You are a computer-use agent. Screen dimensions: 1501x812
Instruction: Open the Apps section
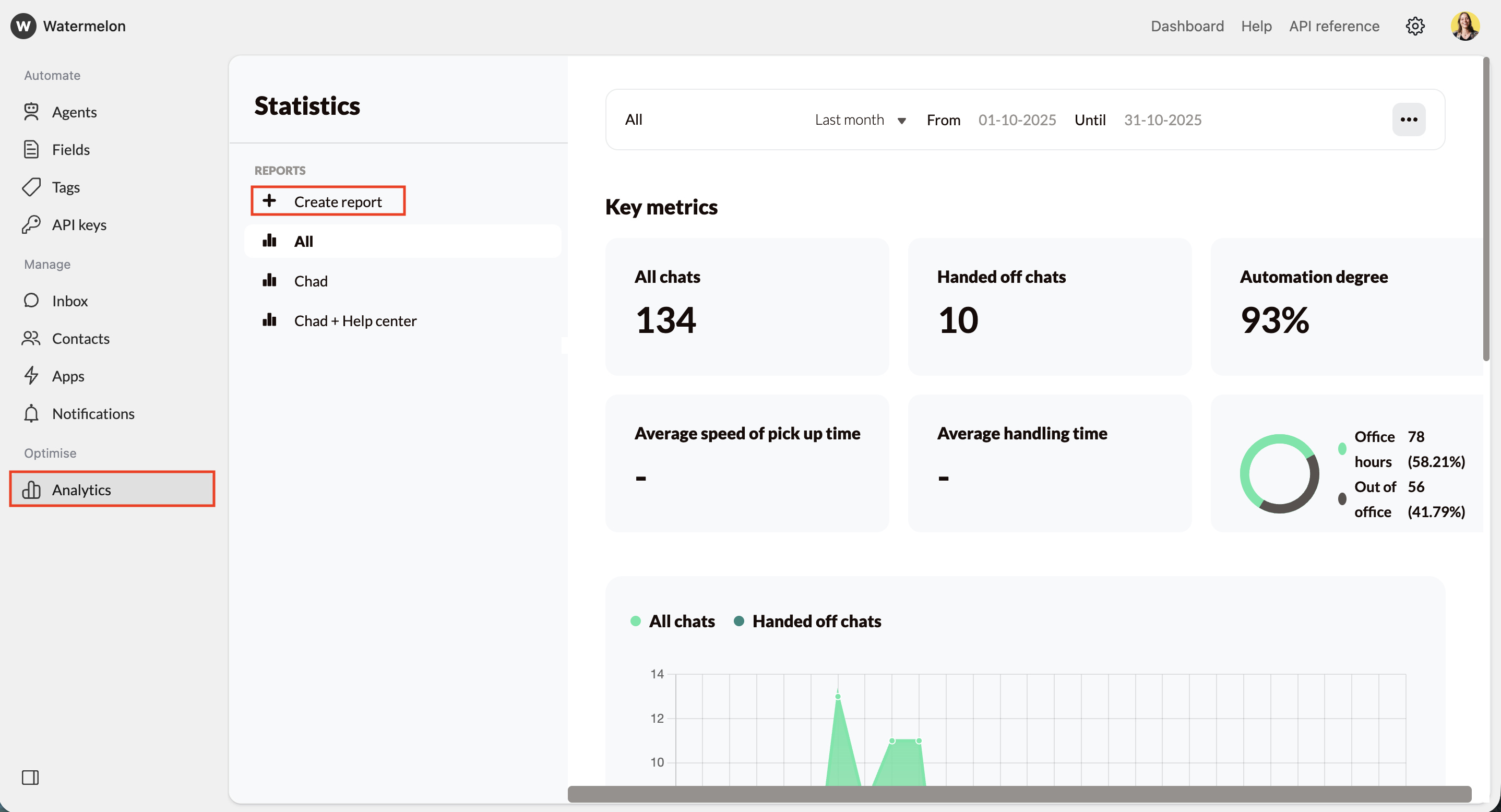coord(68,376)
